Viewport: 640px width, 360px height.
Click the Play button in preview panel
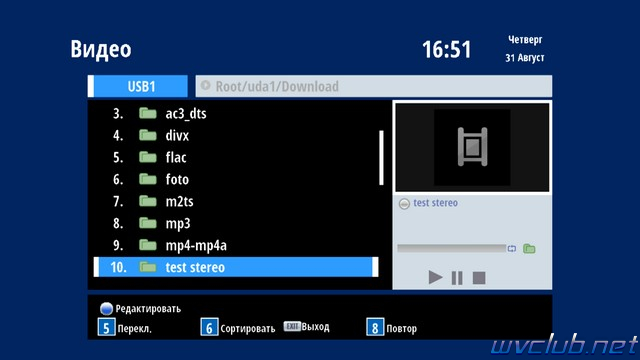pyautogui.click(x=436, y=278)
